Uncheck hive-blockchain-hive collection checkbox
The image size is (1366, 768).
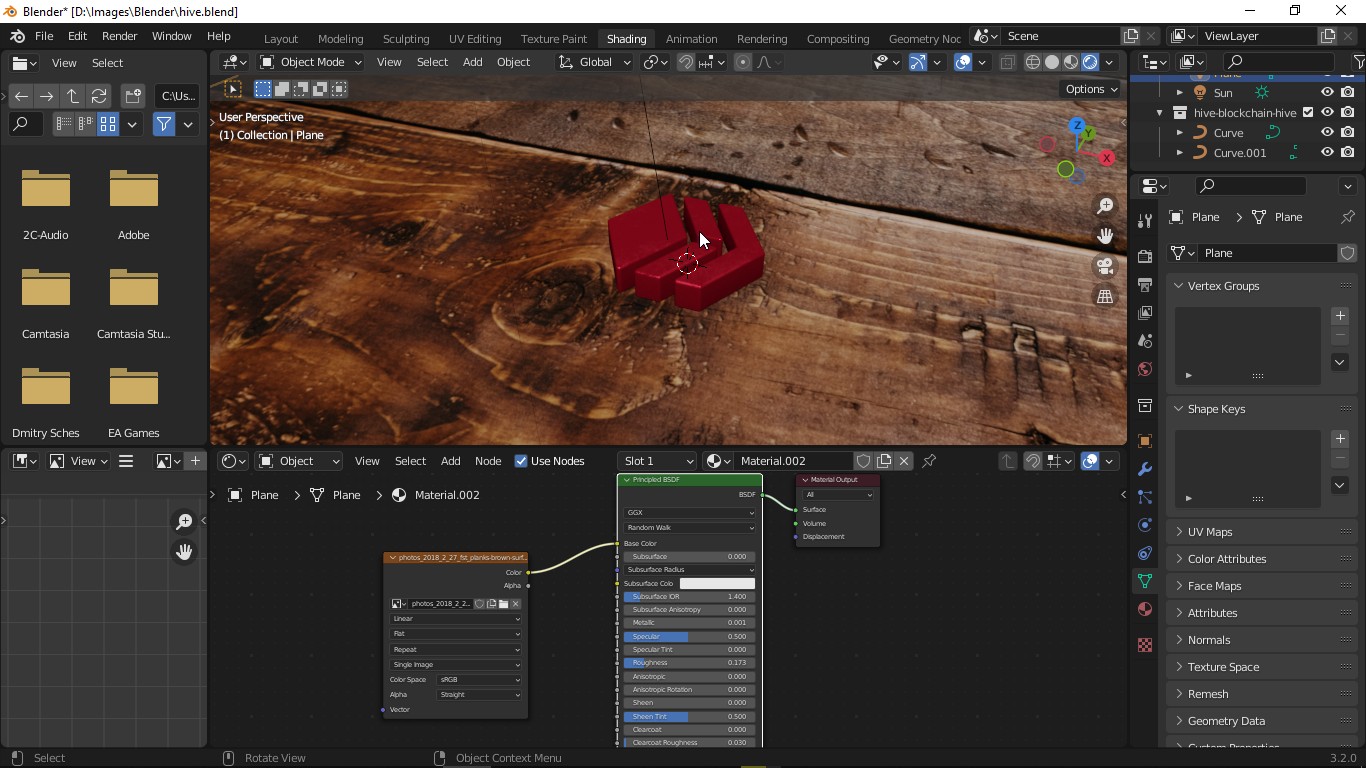click(1308, 112)
